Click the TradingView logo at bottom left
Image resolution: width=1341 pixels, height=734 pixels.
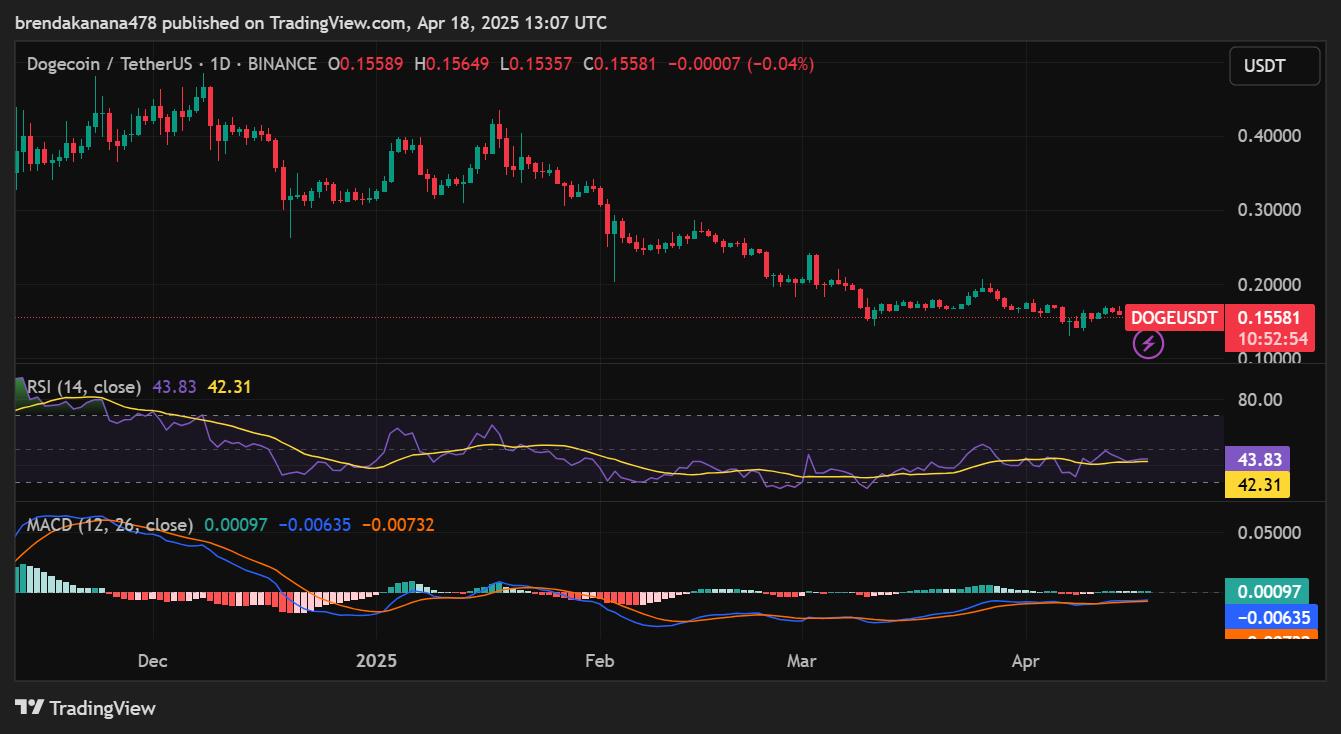tap(86, 708)
